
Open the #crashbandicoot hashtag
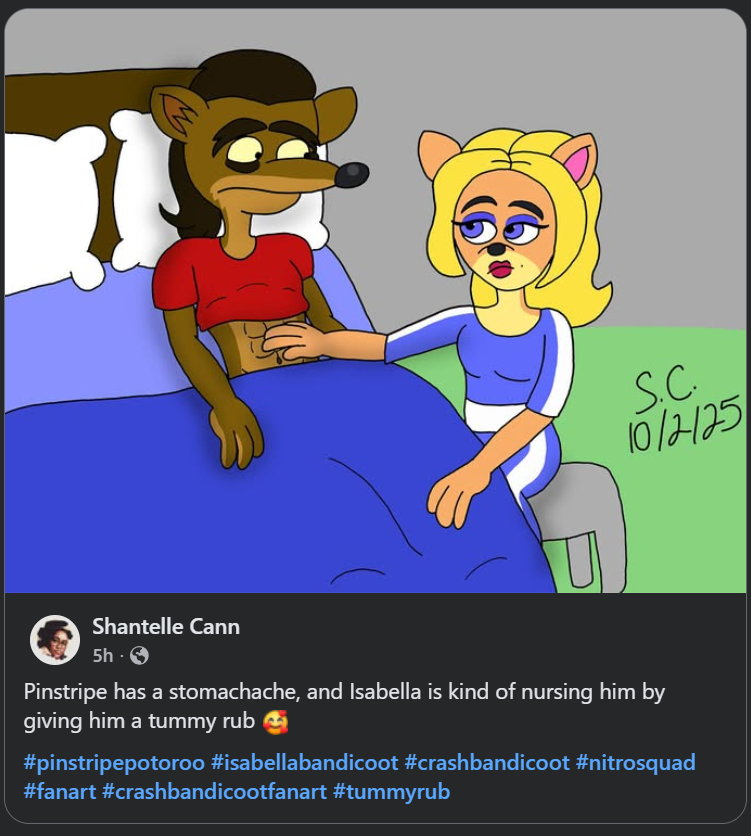pyautogui.click(x=487, y=762)
